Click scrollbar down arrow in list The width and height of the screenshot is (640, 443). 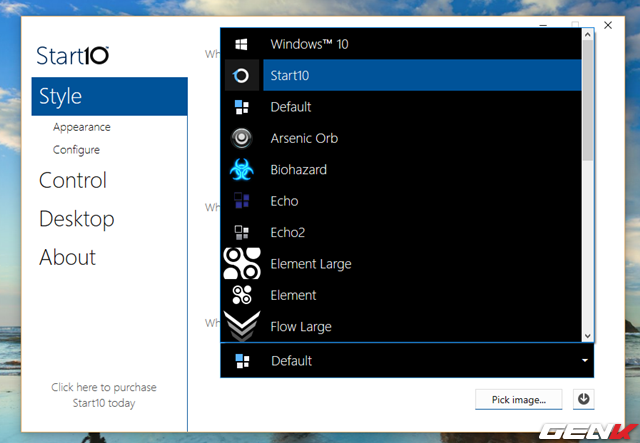tap(588, 336)
